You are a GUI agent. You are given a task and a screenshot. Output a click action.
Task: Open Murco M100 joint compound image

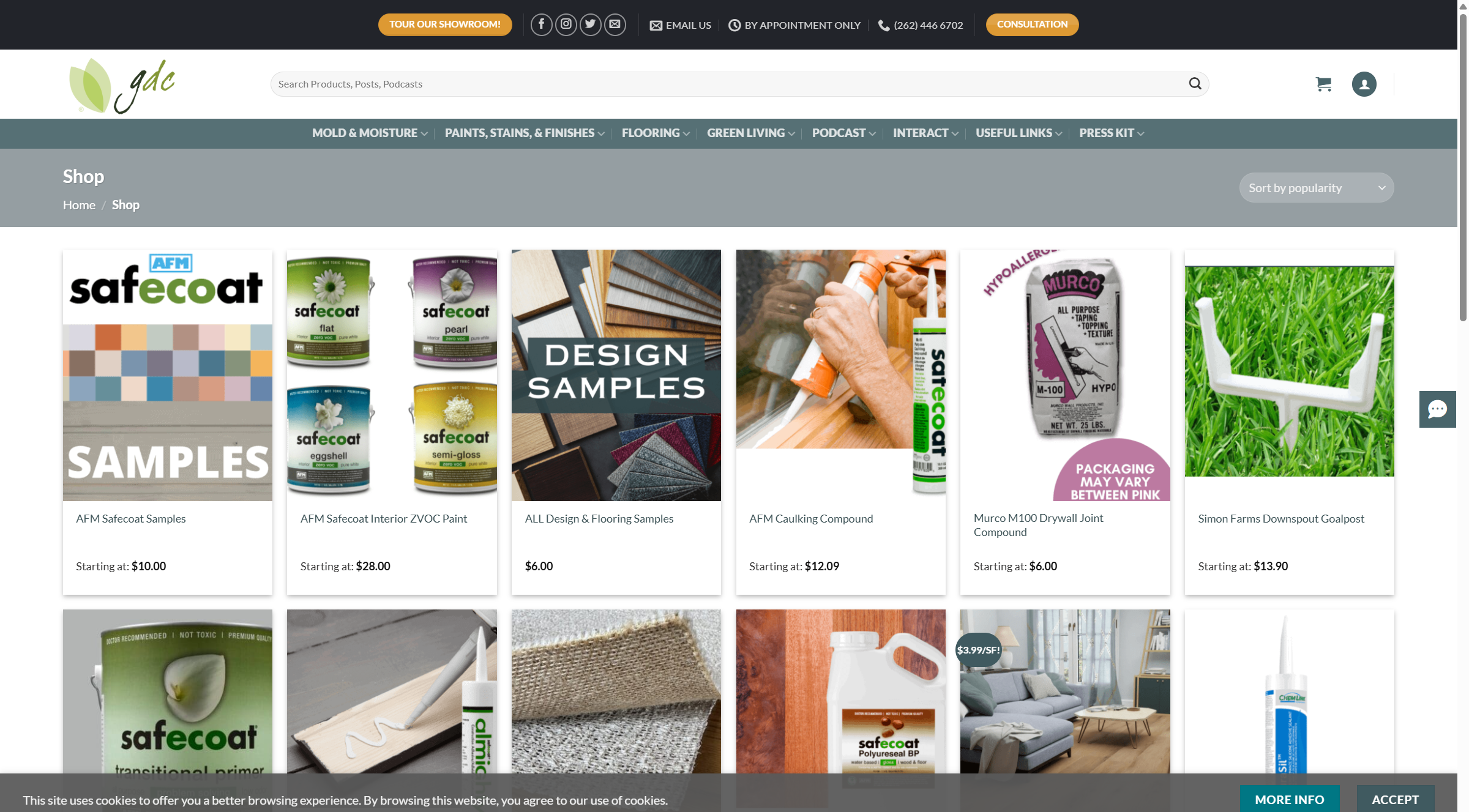pos(1065,375)
